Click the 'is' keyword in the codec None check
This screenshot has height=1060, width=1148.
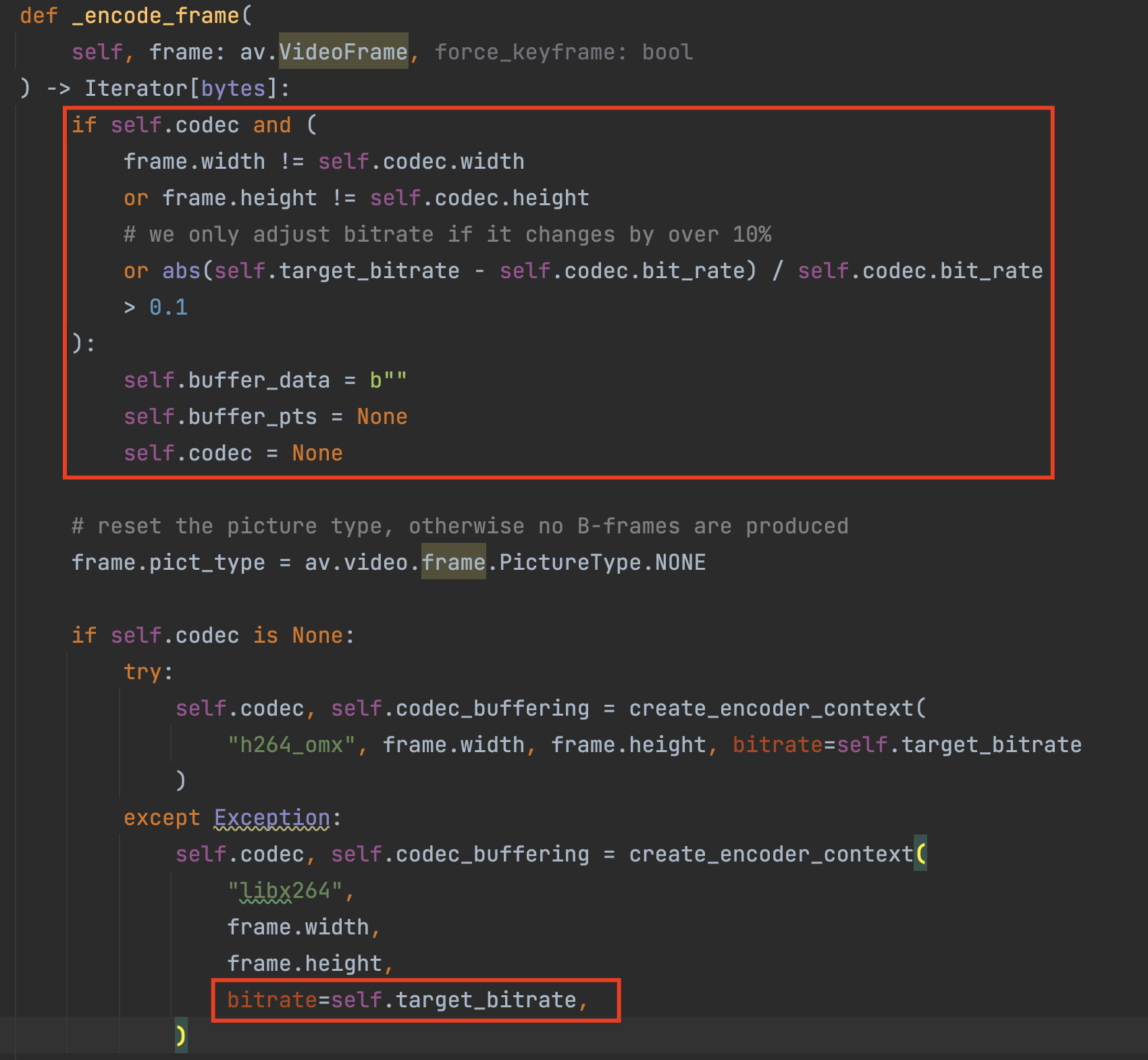tap(265, 635)
